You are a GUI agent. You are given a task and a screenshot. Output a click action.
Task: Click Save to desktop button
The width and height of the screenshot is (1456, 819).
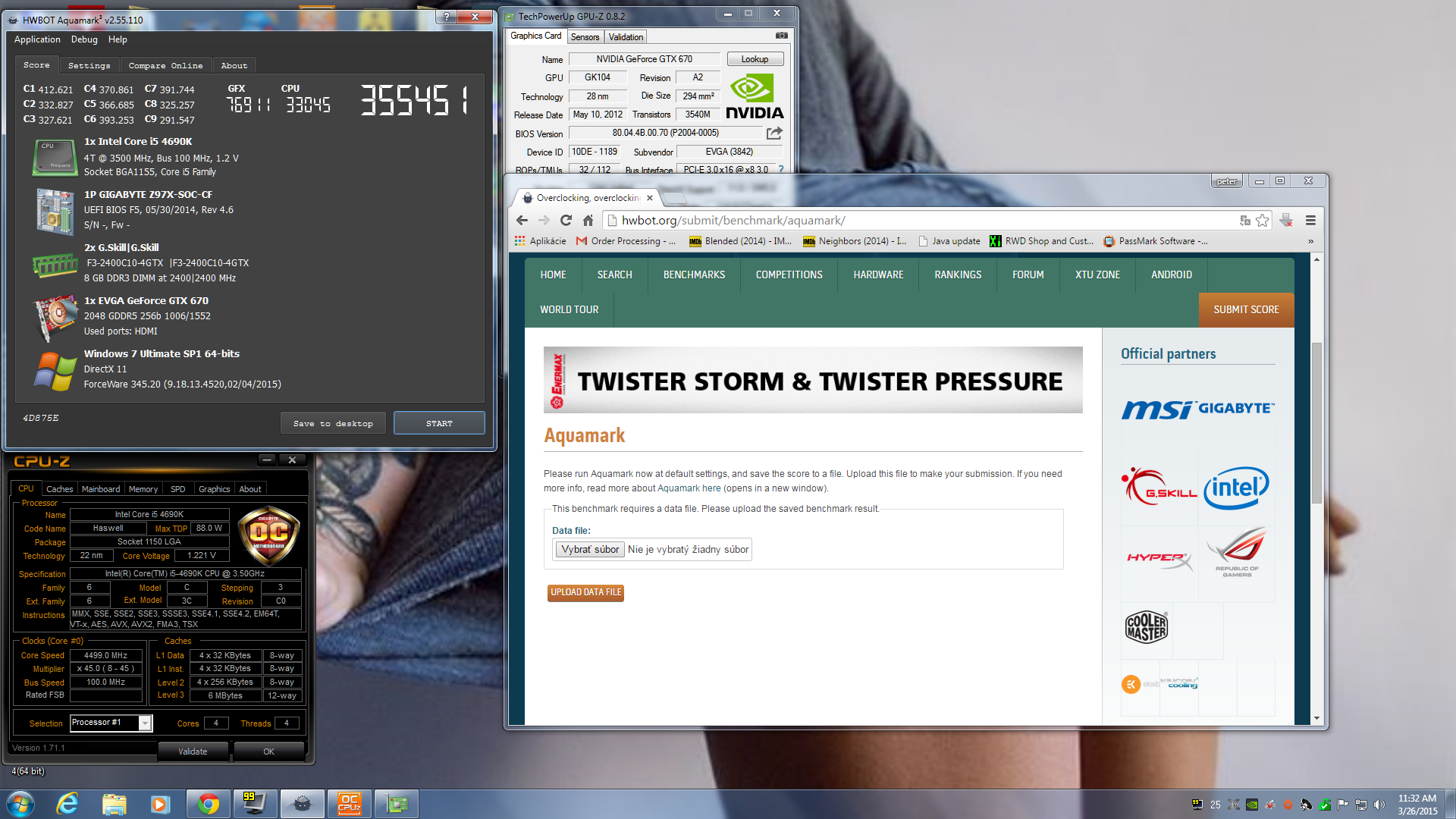tap(333, 423)
